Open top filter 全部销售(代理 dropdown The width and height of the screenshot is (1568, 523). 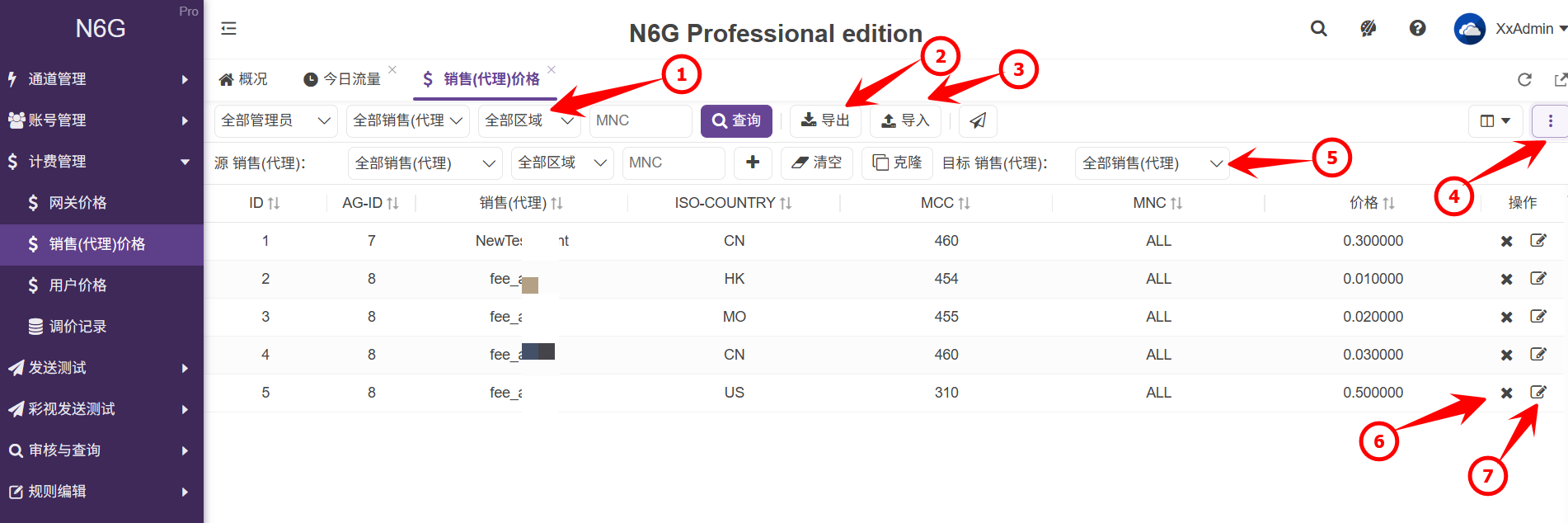coord(408,120)
